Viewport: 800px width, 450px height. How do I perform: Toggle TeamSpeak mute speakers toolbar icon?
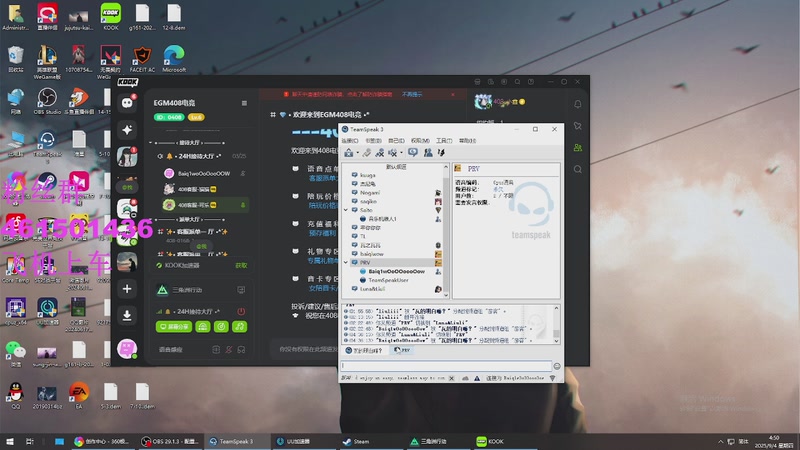pyautogui.click(x=393, y=153)
